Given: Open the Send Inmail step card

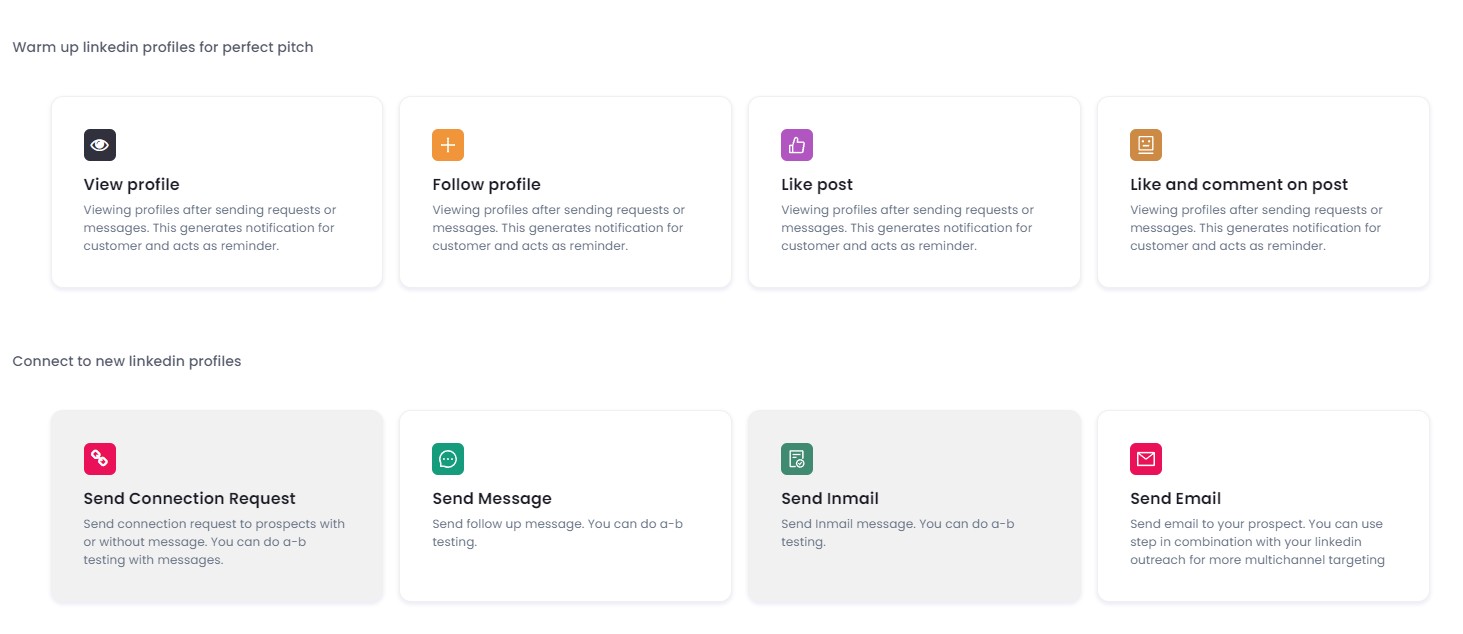Looking at the screenshot, I should tap(913, 506).
